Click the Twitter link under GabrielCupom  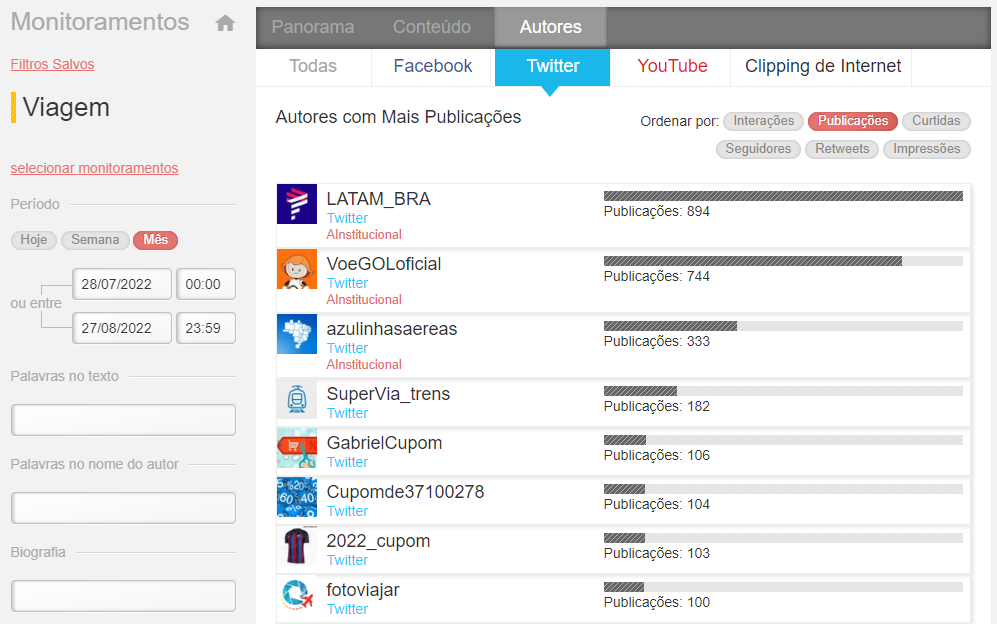click(347, 462)
